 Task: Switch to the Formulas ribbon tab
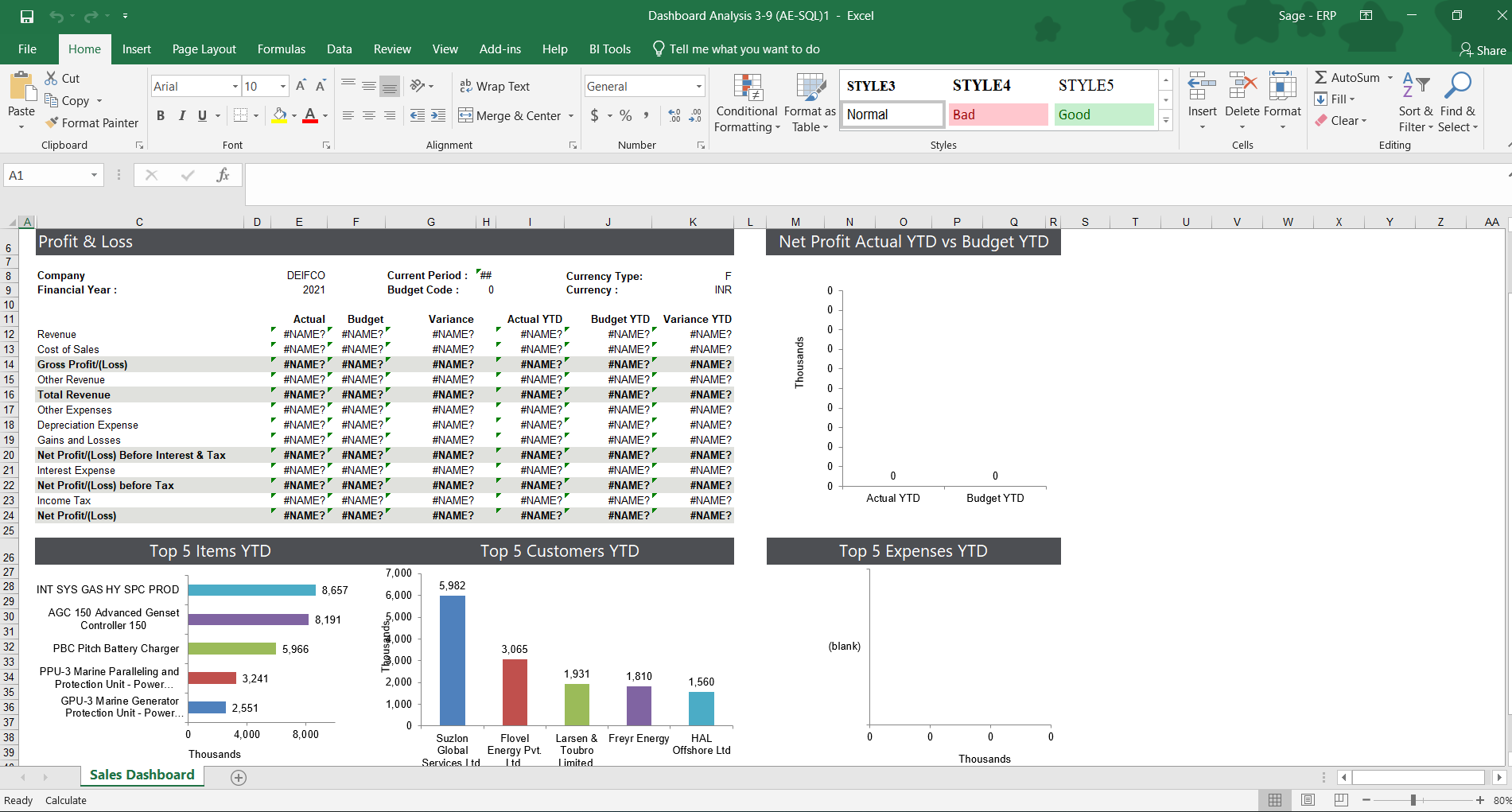[281, 49]
